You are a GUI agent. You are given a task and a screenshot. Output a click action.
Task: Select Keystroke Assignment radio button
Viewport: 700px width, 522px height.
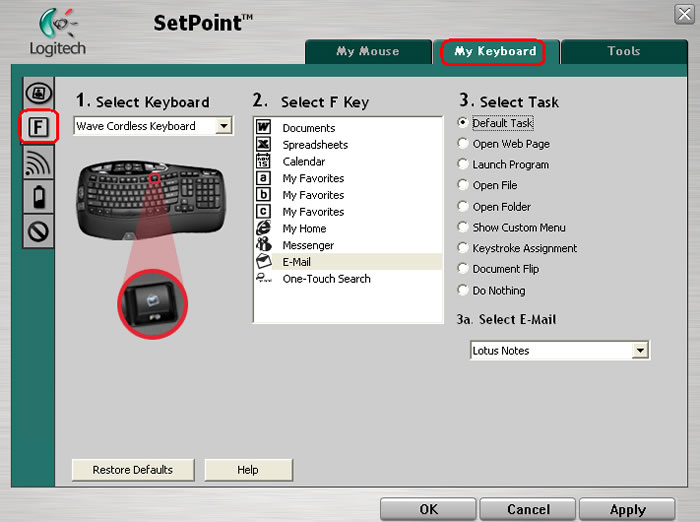pyautogui.click(x=463, y=248)
